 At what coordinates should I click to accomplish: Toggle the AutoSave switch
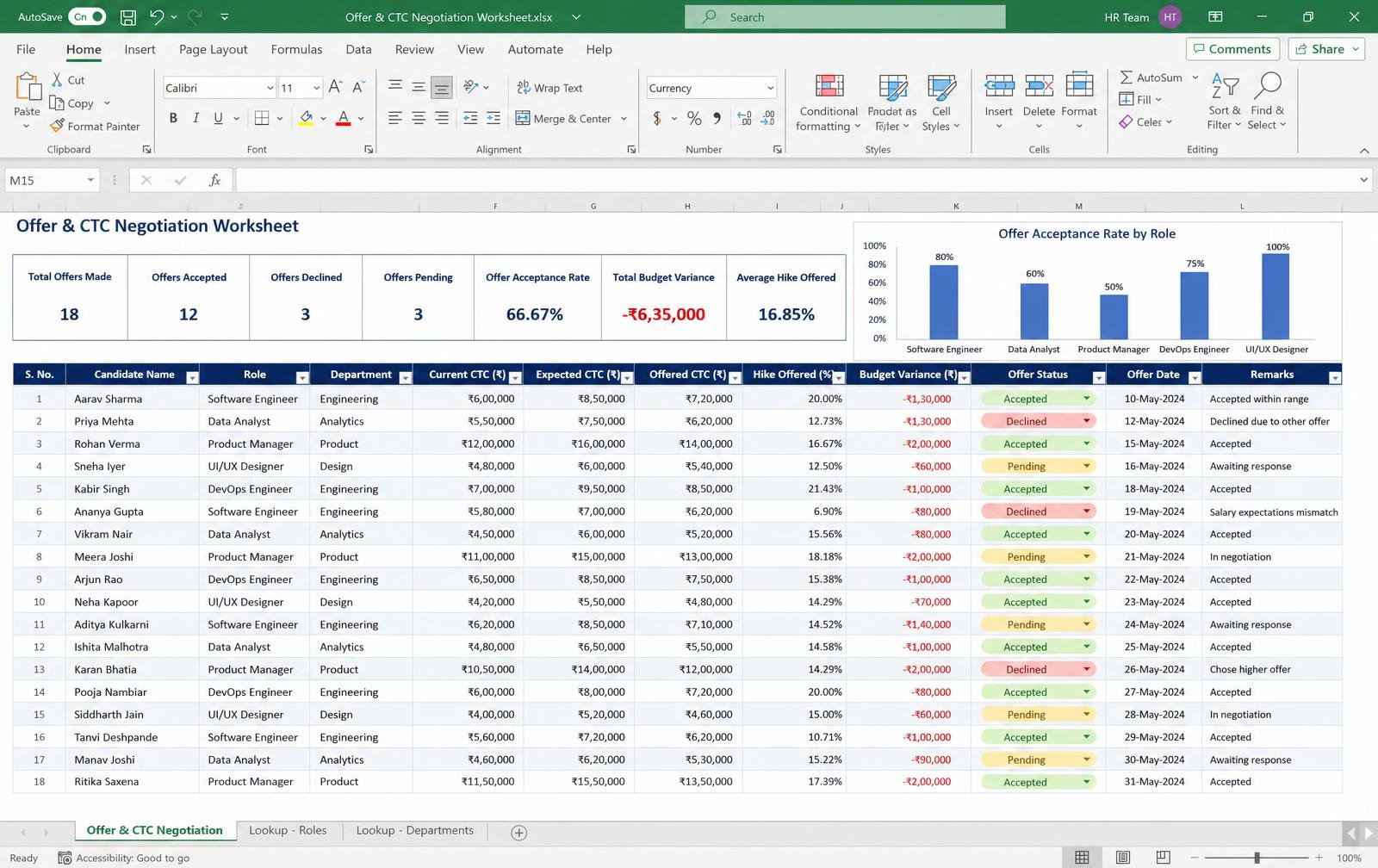[87, 16]
